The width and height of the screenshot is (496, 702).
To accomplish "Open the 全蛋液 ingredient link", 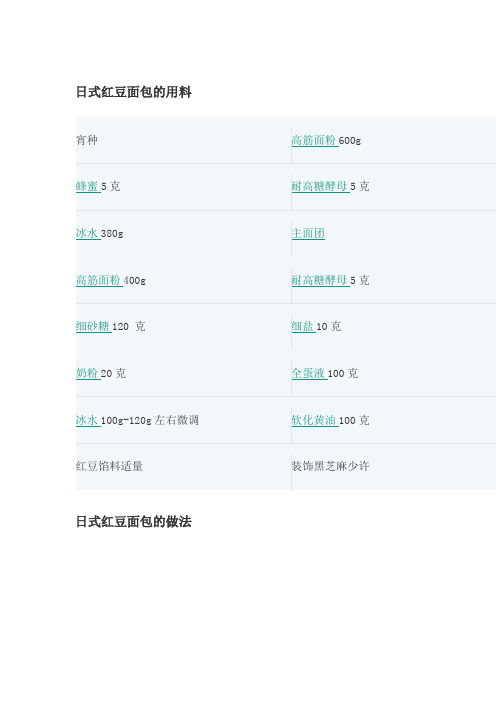I will click(x=309, y=373).
